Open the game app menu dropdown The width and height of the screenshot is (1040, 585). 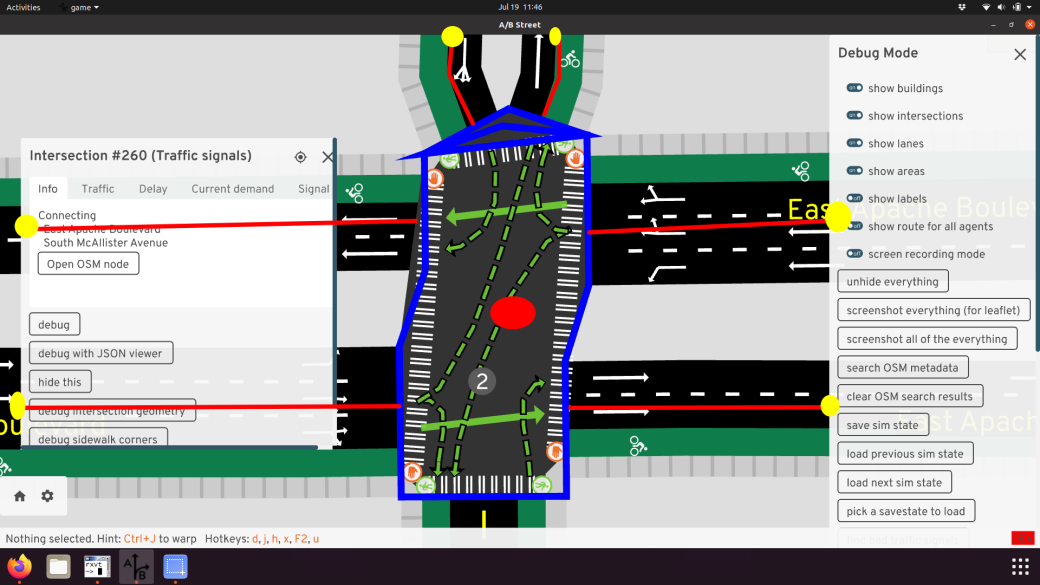point(80,7)
